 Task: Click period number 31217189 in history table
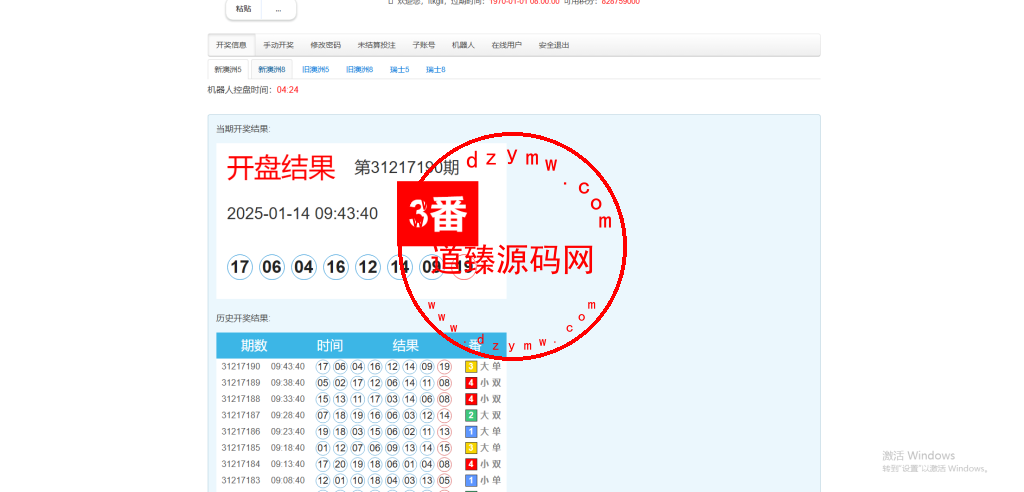point(241,383)
